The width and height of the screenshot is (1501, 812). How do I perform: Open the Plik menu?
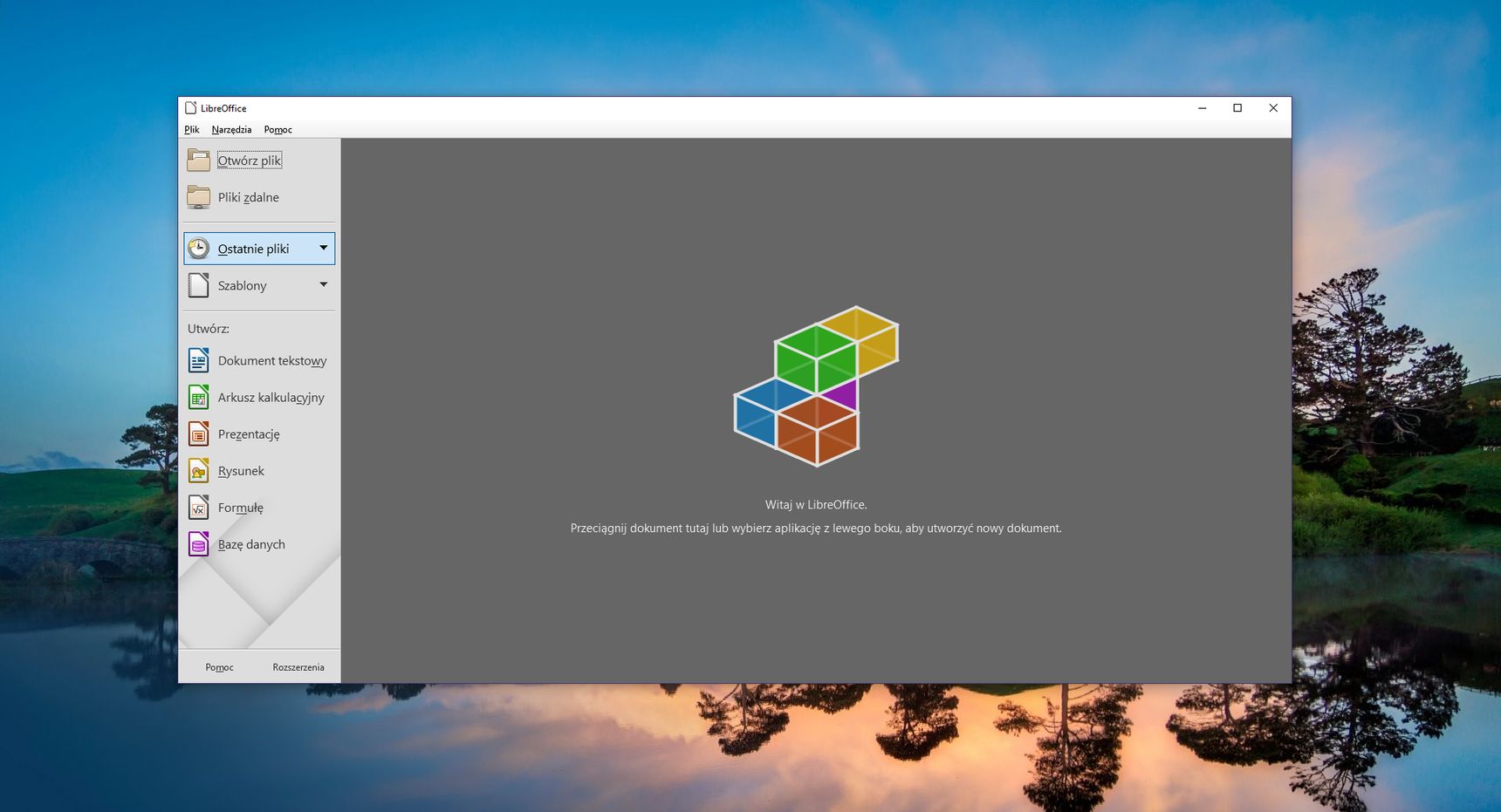coord(192,130)
